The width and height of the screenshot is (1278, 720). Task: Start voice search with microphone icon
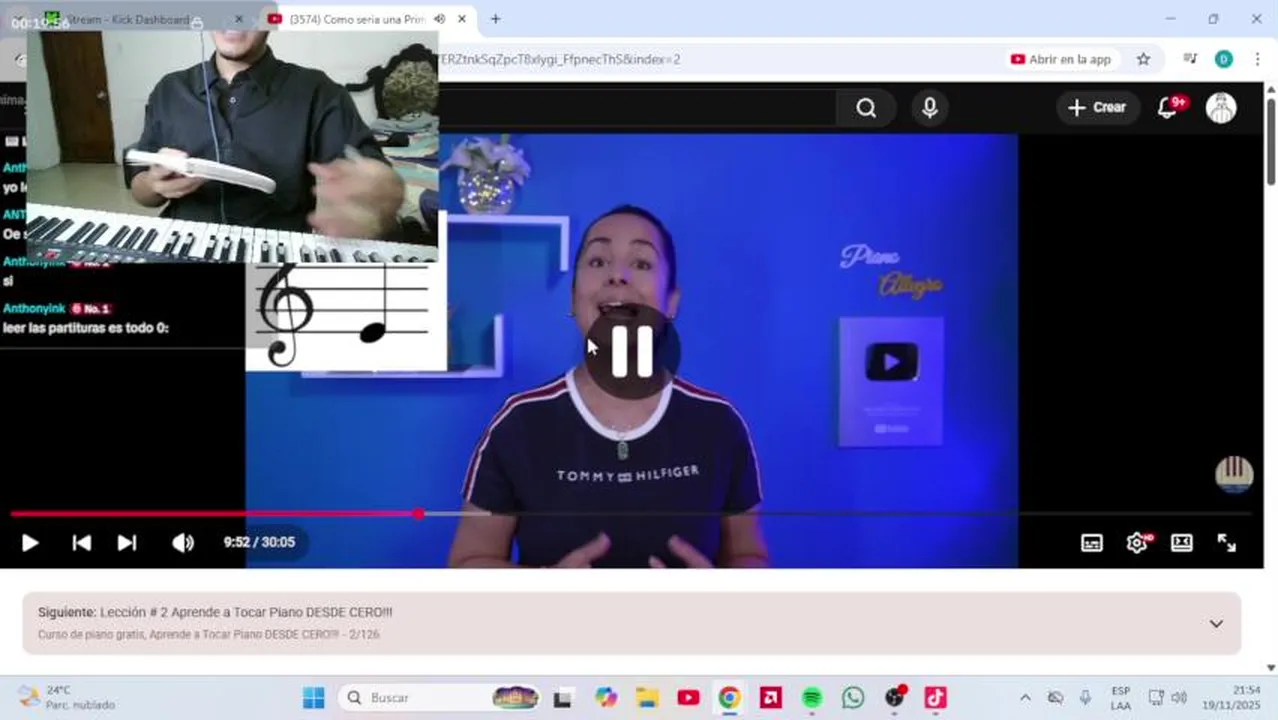(930, 108)
